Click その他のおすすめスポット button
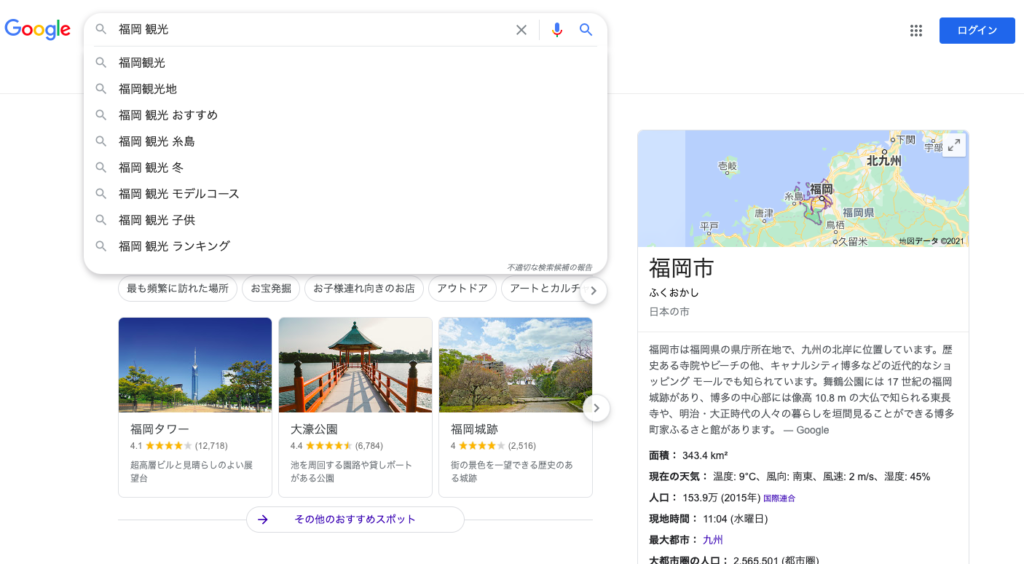Viewport: 1024px width, 564px height. [355, 520]
